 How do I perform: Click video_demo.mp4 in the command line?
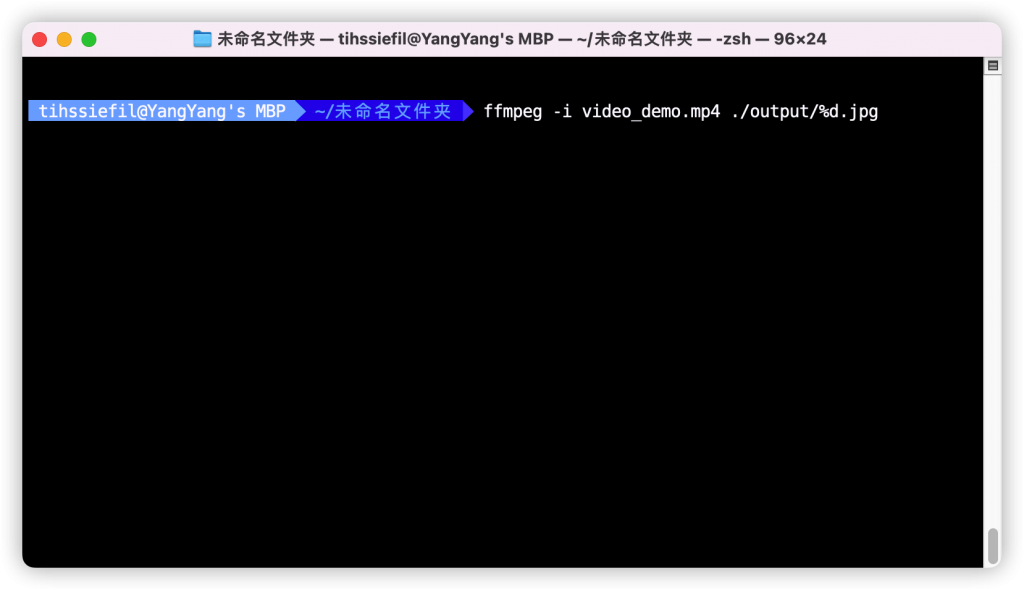click(x=651, y=112)
